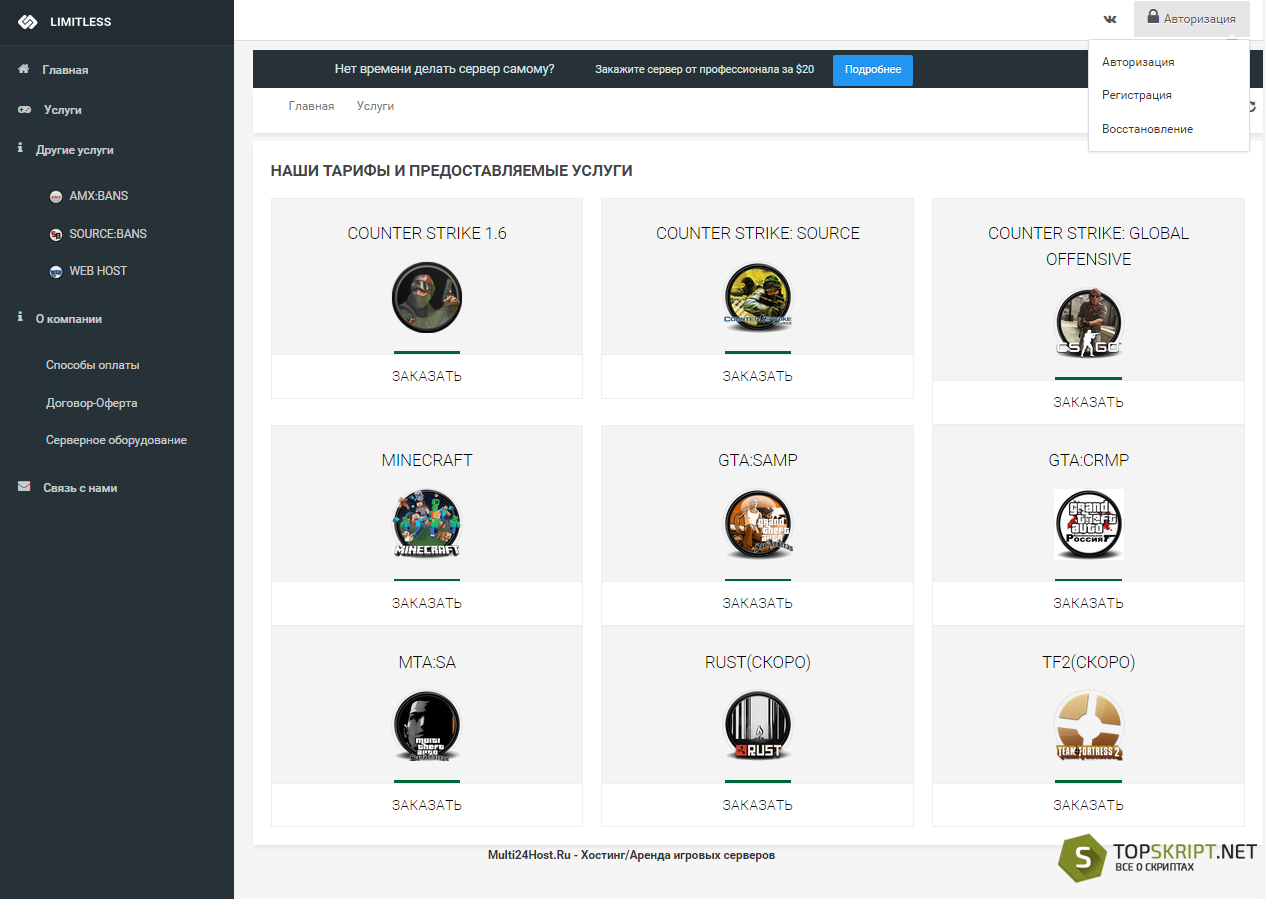Click the lock icon in Авторизация button
The height and width of the screenshot is (899, 1265).
click(x=1153, y=17)
